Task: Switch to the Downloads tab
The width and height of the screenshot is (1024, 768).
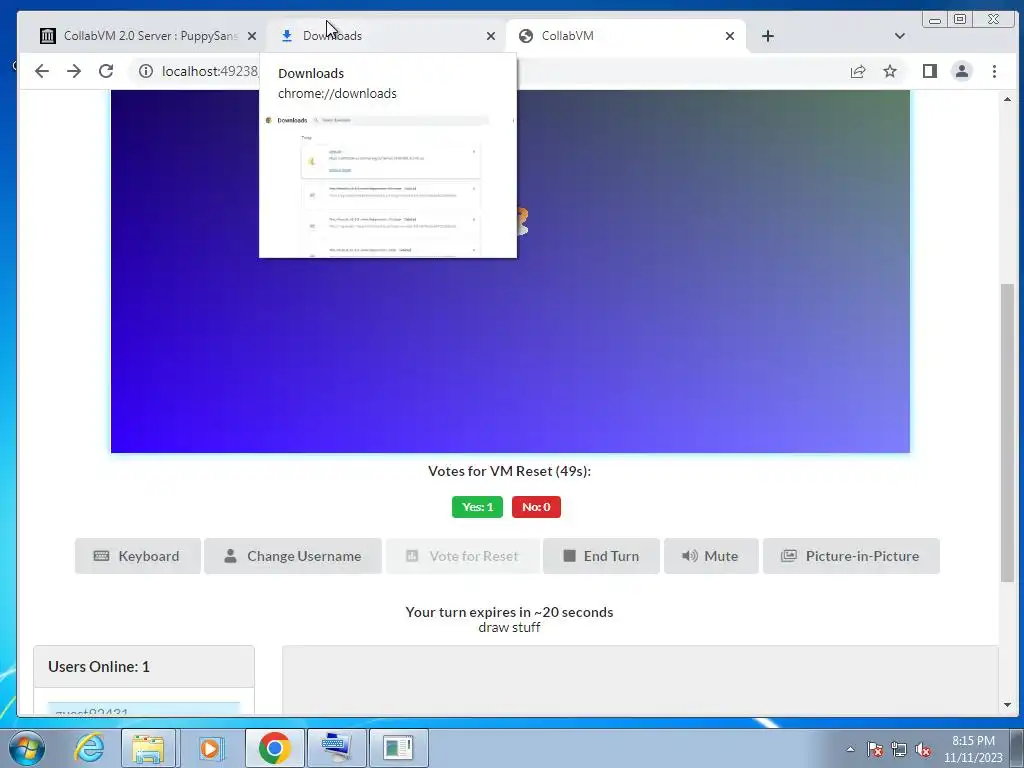Action: (x=385, y=36)
